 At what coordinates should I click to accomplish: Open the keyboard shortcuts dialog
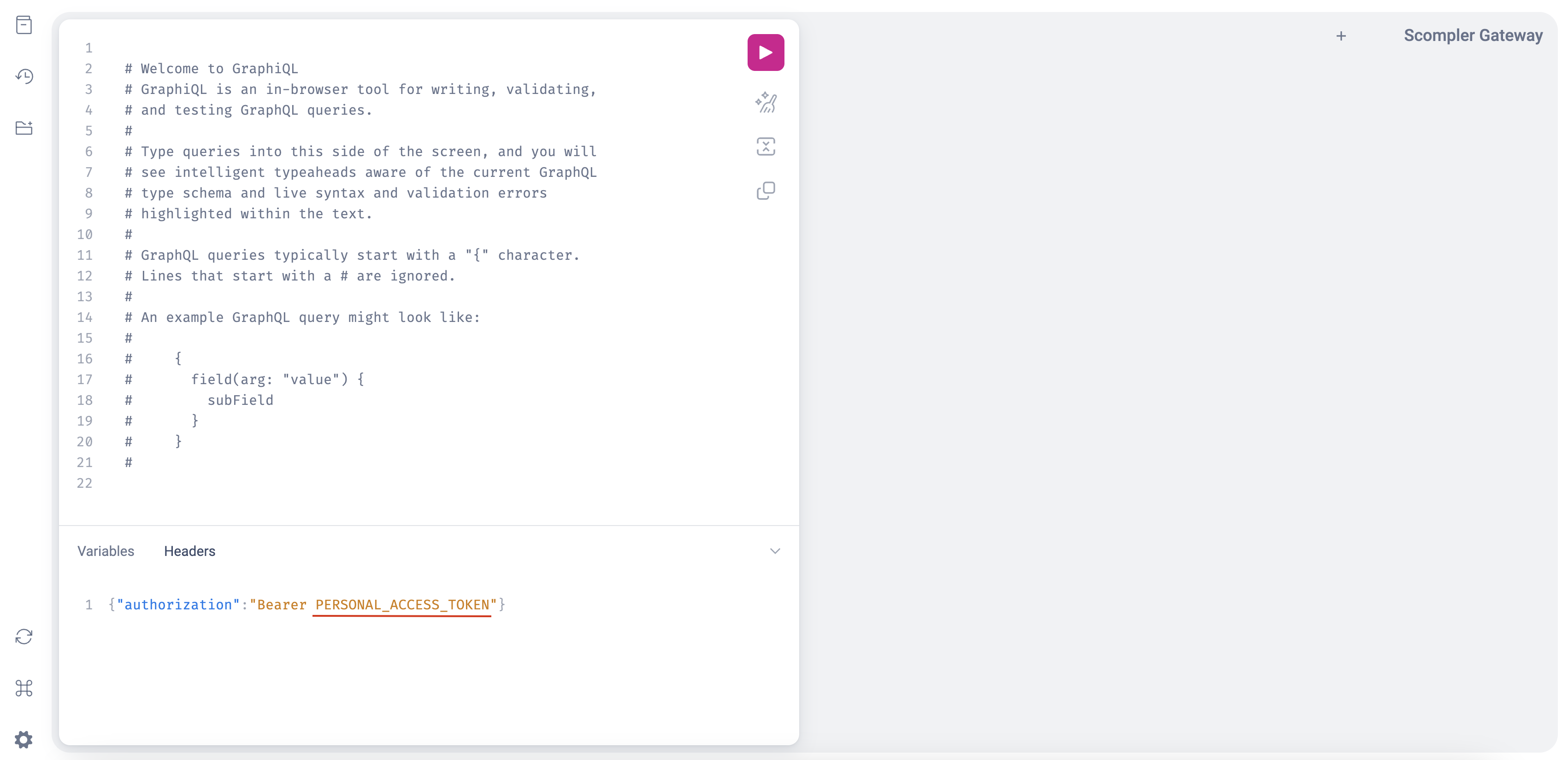point(24,688)
